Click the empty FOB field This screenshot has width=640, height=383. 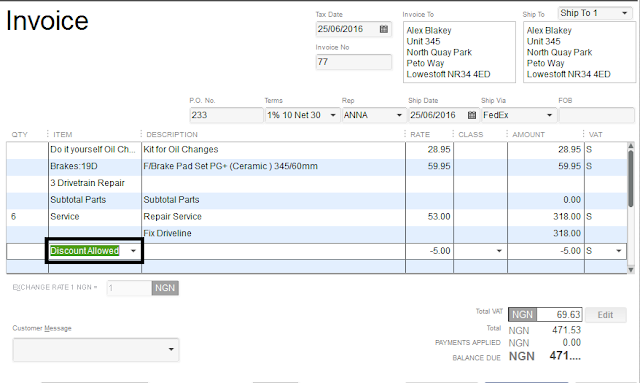tap(596, 115)
